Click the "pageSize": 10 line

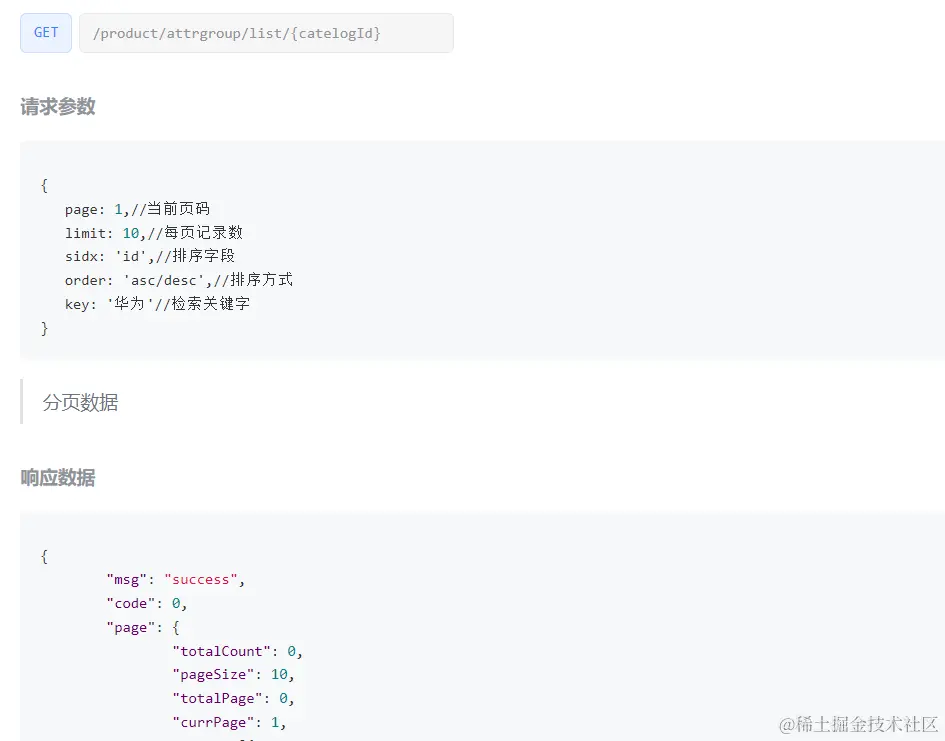tap(233, 675)
